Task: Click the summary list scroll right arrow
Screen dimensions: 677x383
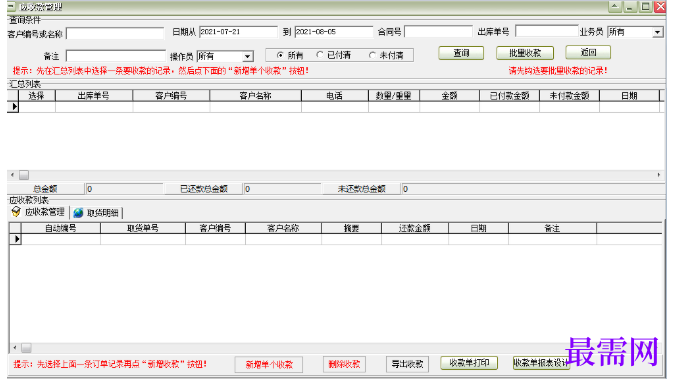Action: 659,175
